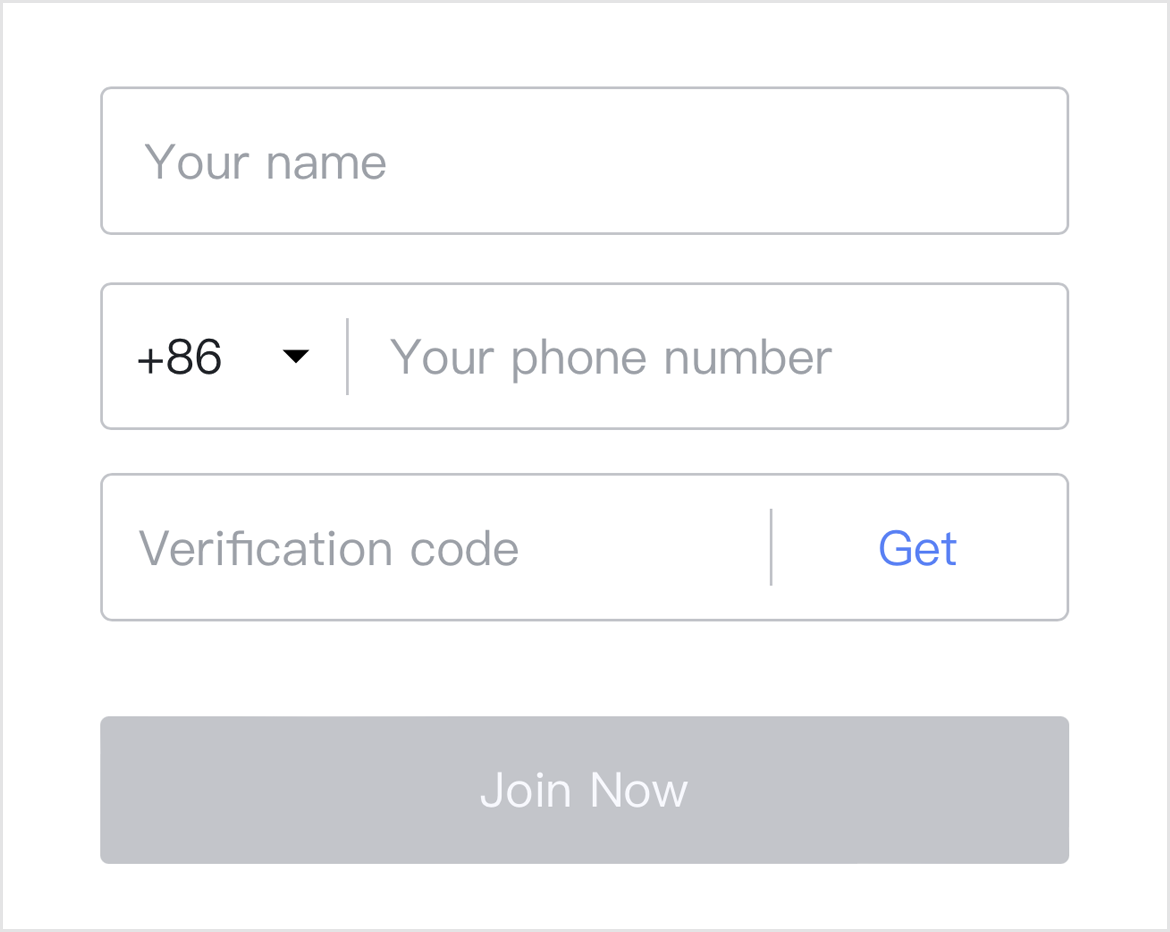
Task: Click the Your name placeholder text
Action: click(x=266, y=160)
